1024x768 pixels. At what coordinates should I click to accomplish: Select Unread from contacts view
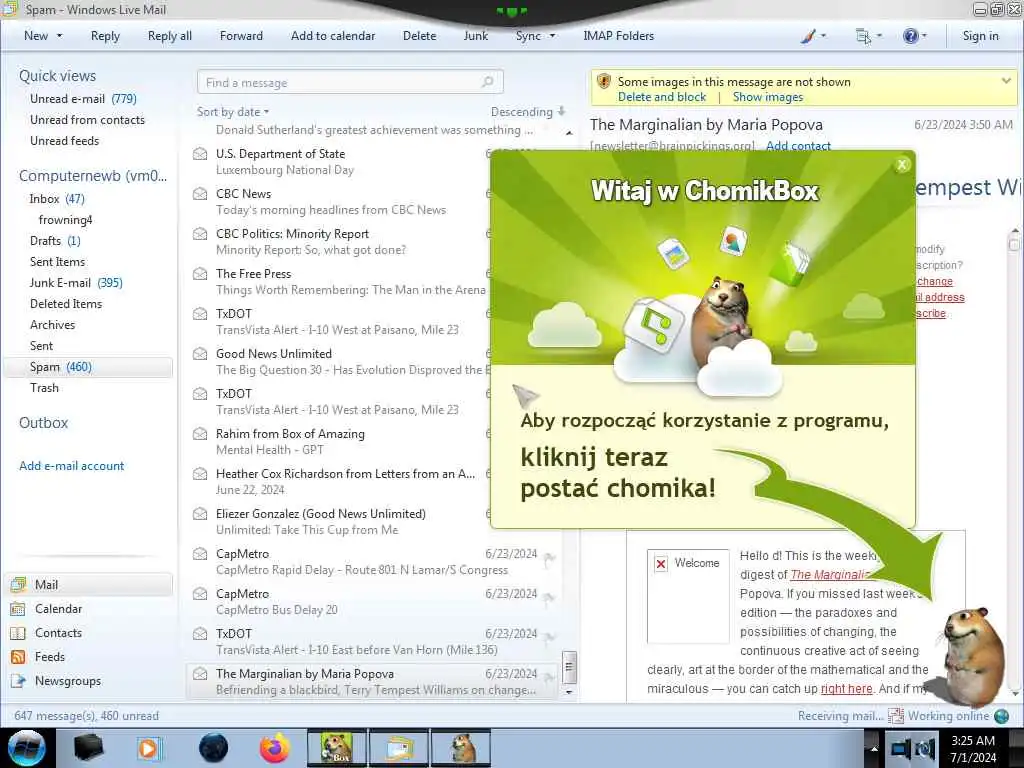(x=88, y=120)
